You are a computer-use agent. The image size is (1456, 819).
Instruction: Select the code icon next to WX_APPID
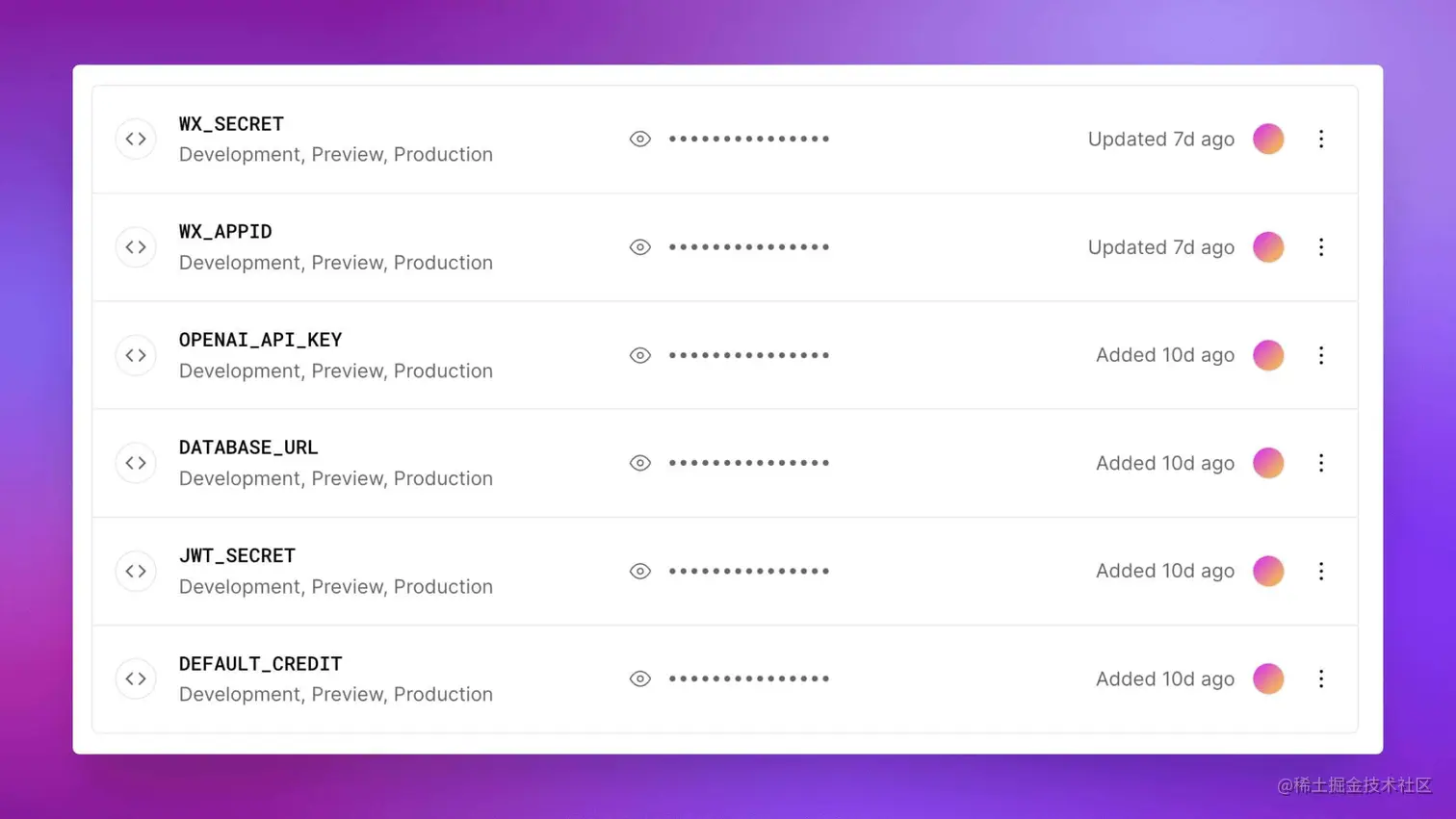pos(136,246)
